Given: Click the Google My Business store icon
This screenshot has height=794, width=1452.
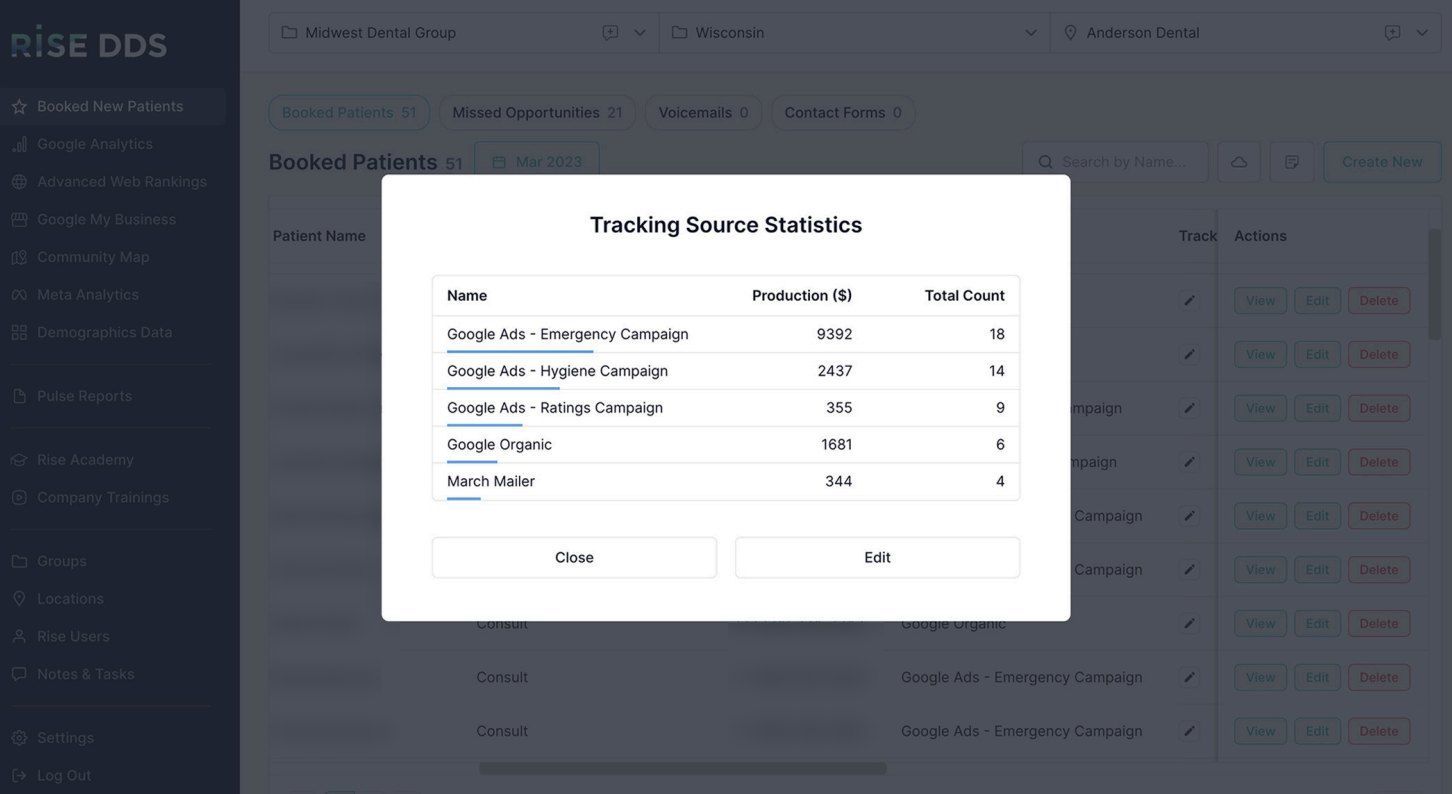Looking at the screenshot, I should 19,219.
